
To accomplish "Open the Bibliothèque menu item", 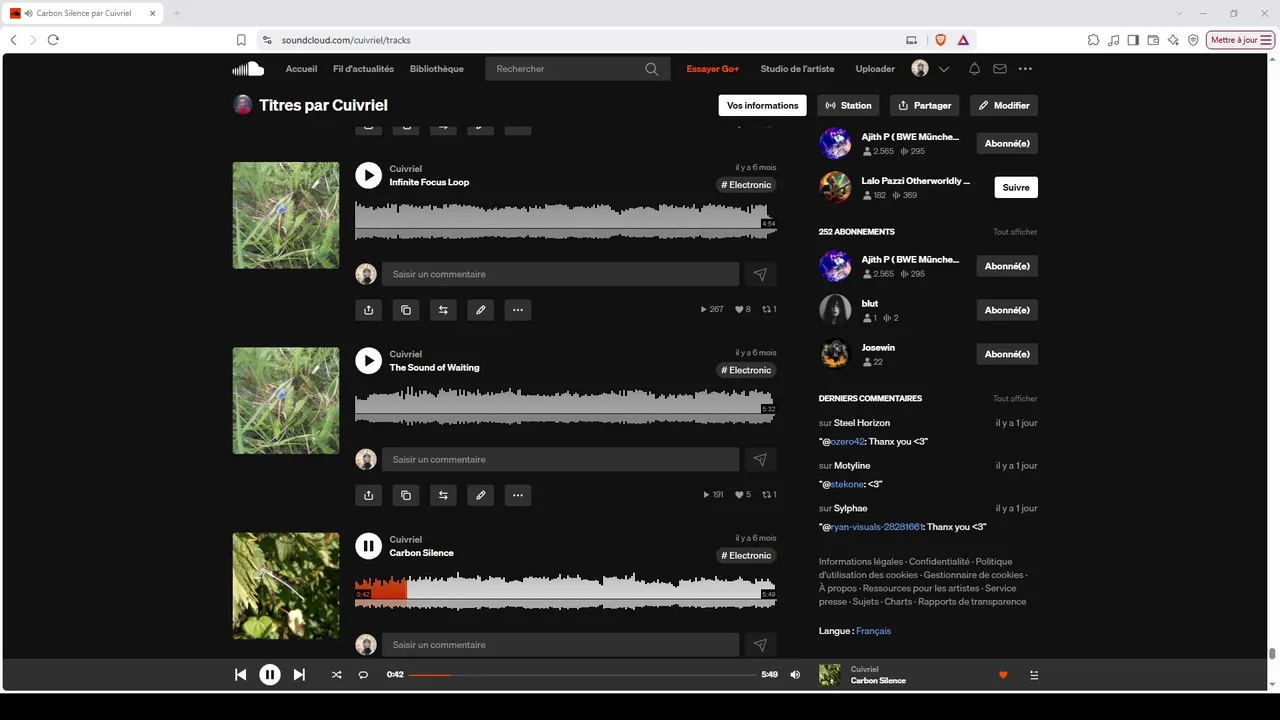I will pyautogui.click(x=437, y=69).
